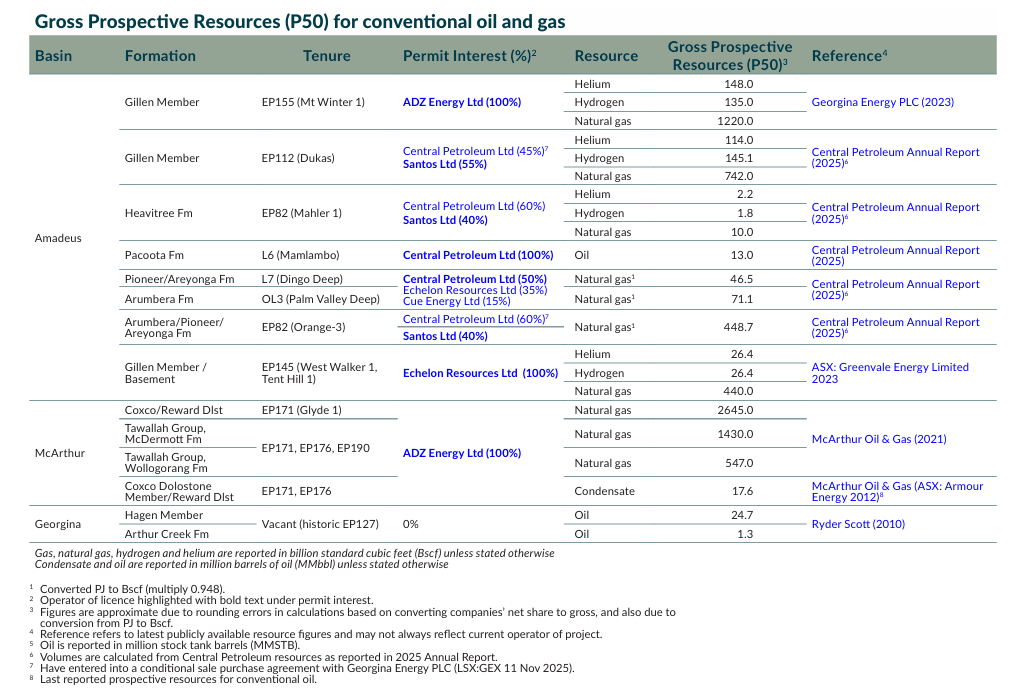Screen dimensions: 1032x696
Task: Click the 'Georgina' basin cell
Action: click(x=57, y=524)
